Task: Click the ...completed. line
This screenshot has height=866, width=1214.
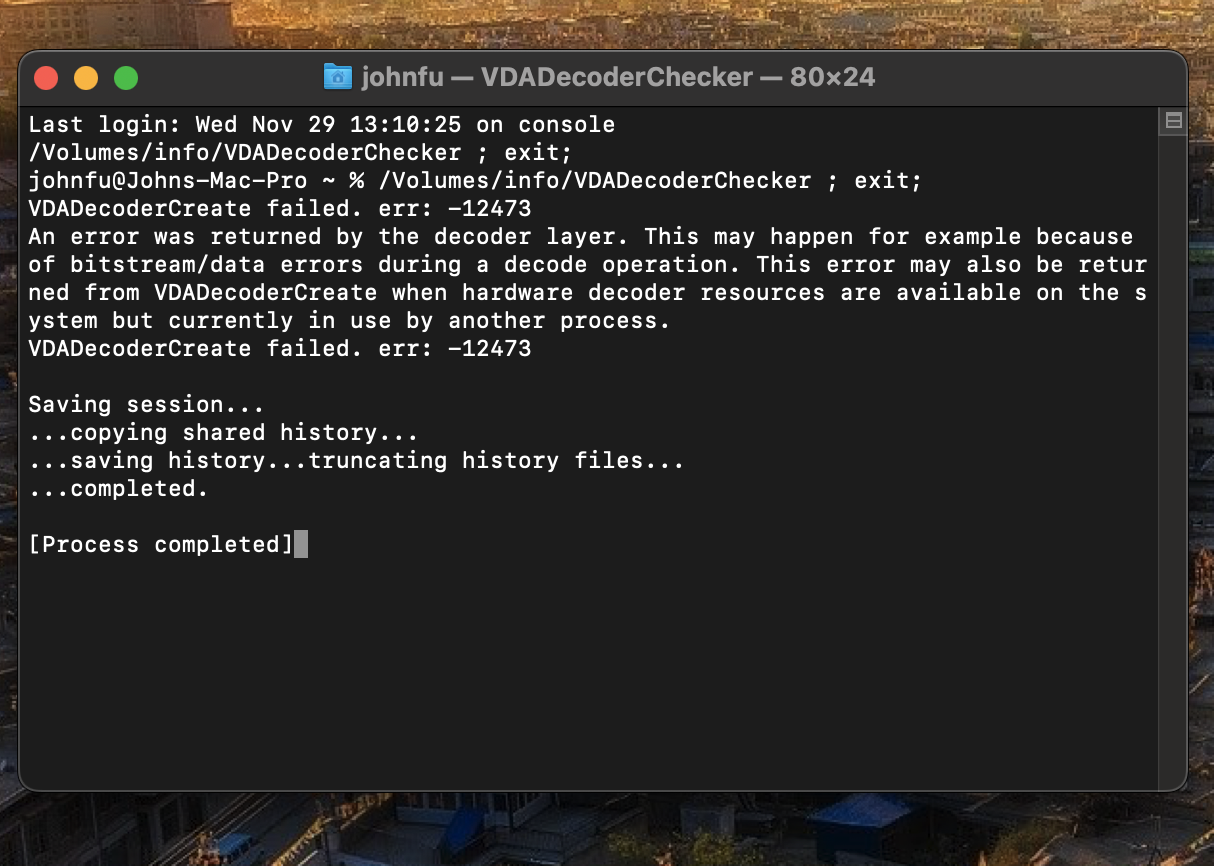Action: click(x=118, y=489)
